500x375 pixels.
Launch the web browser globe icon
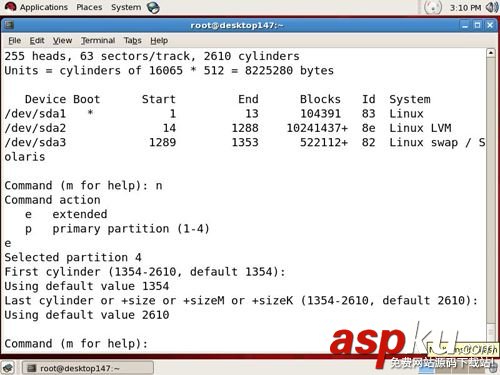(153, 8)
